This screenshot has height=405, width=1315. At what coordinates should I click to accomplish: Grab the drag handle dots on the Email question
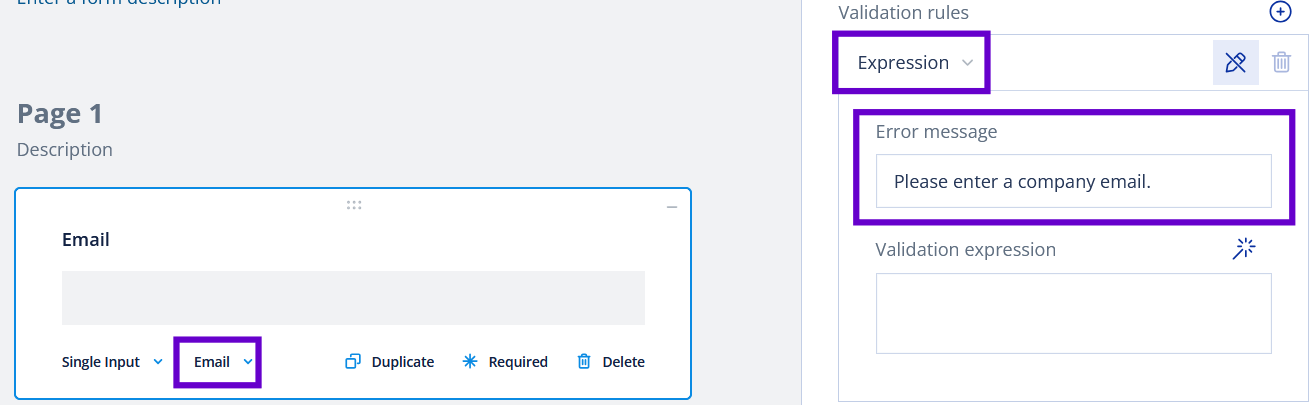353,205
